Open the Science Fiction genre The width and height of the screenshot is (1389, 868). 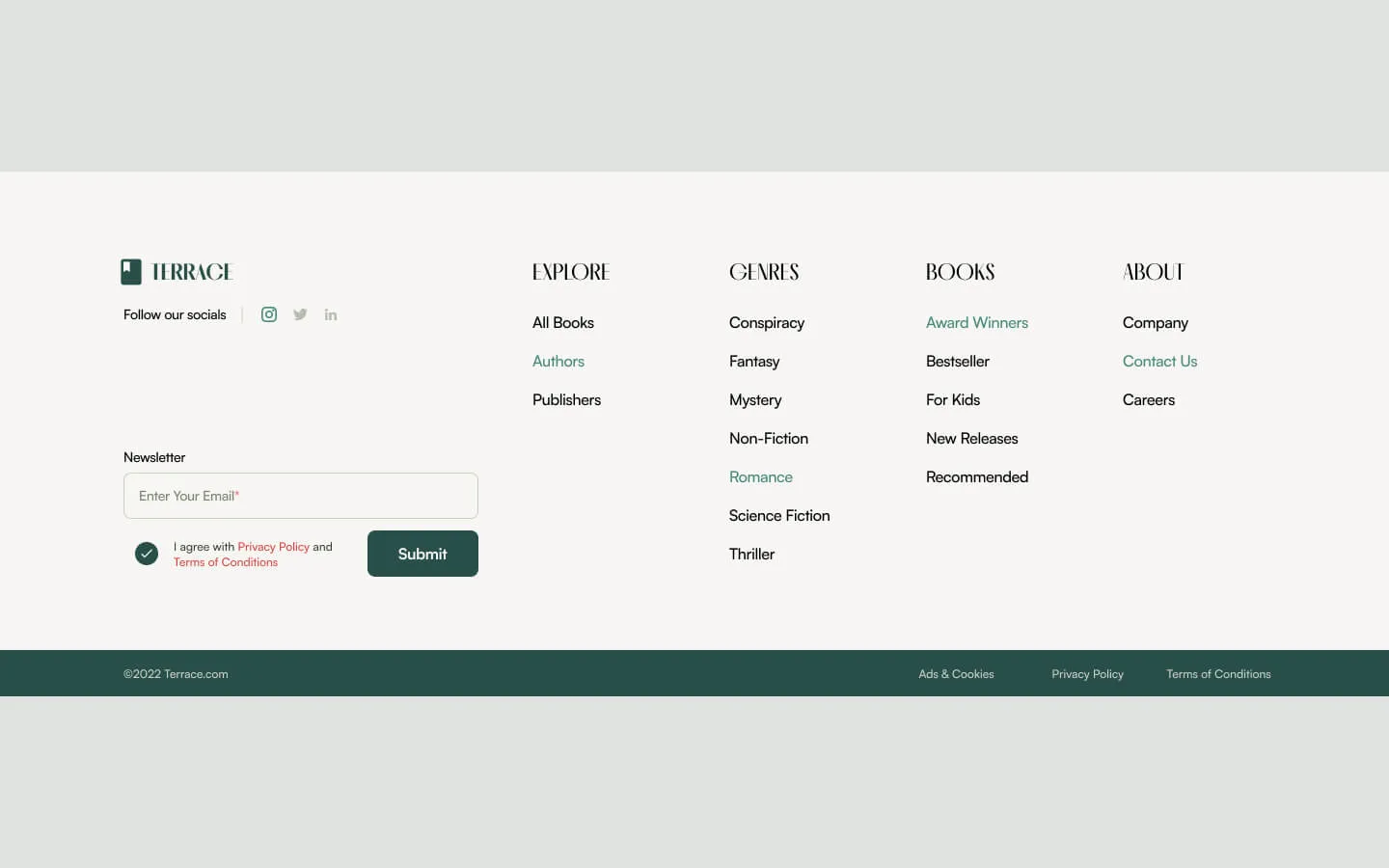tap(779, 516)
